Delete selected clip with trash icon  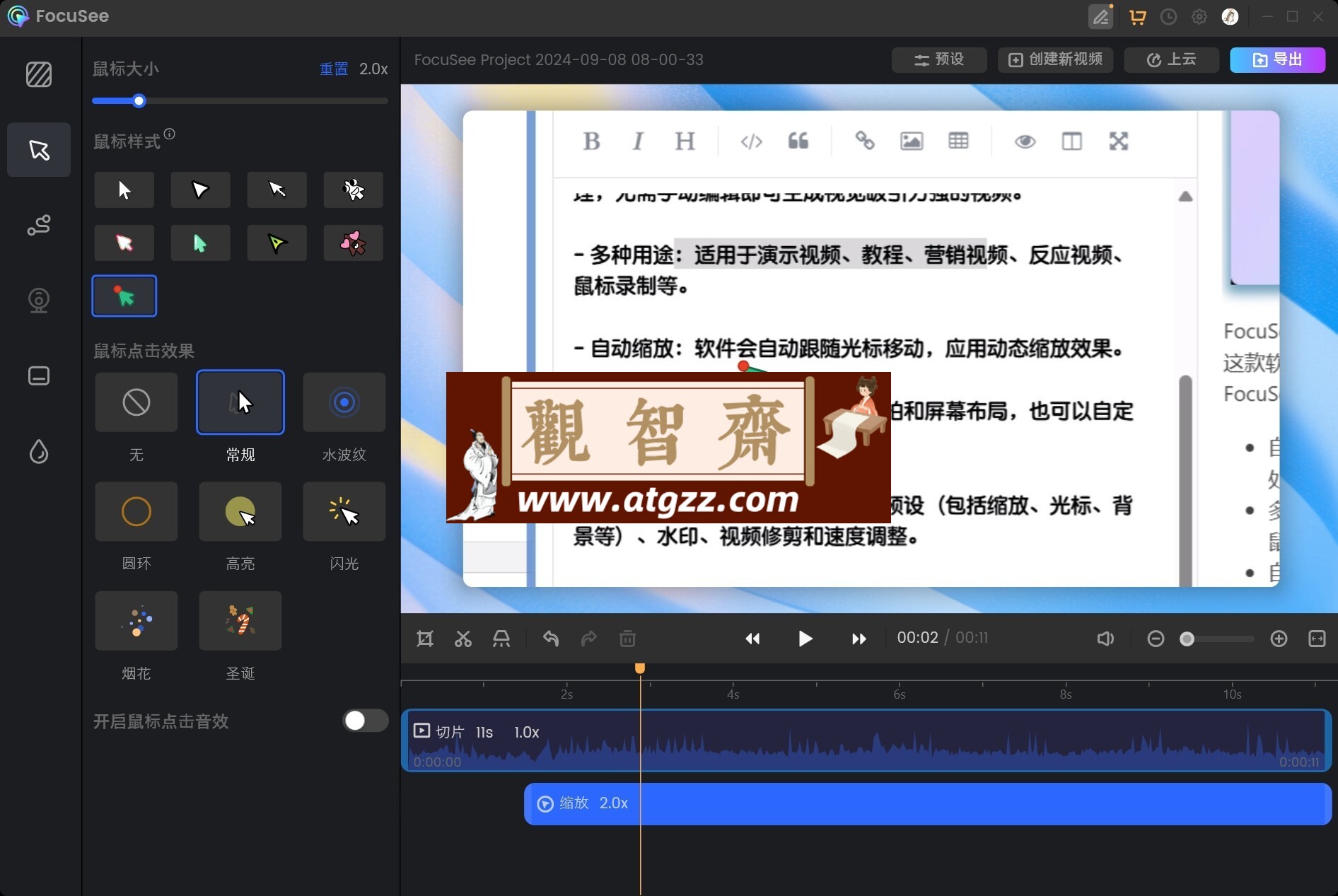[627, 639]
